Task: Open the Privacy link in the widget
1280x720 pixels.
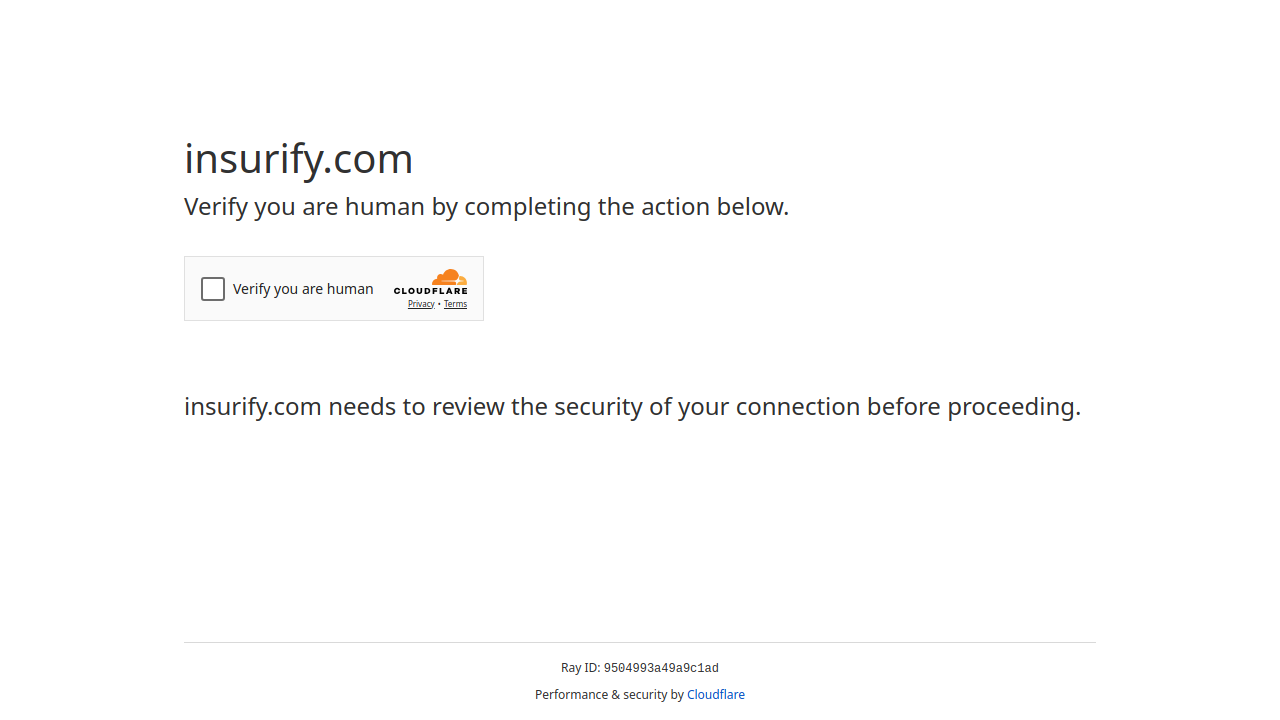Action: pos(421,304)
